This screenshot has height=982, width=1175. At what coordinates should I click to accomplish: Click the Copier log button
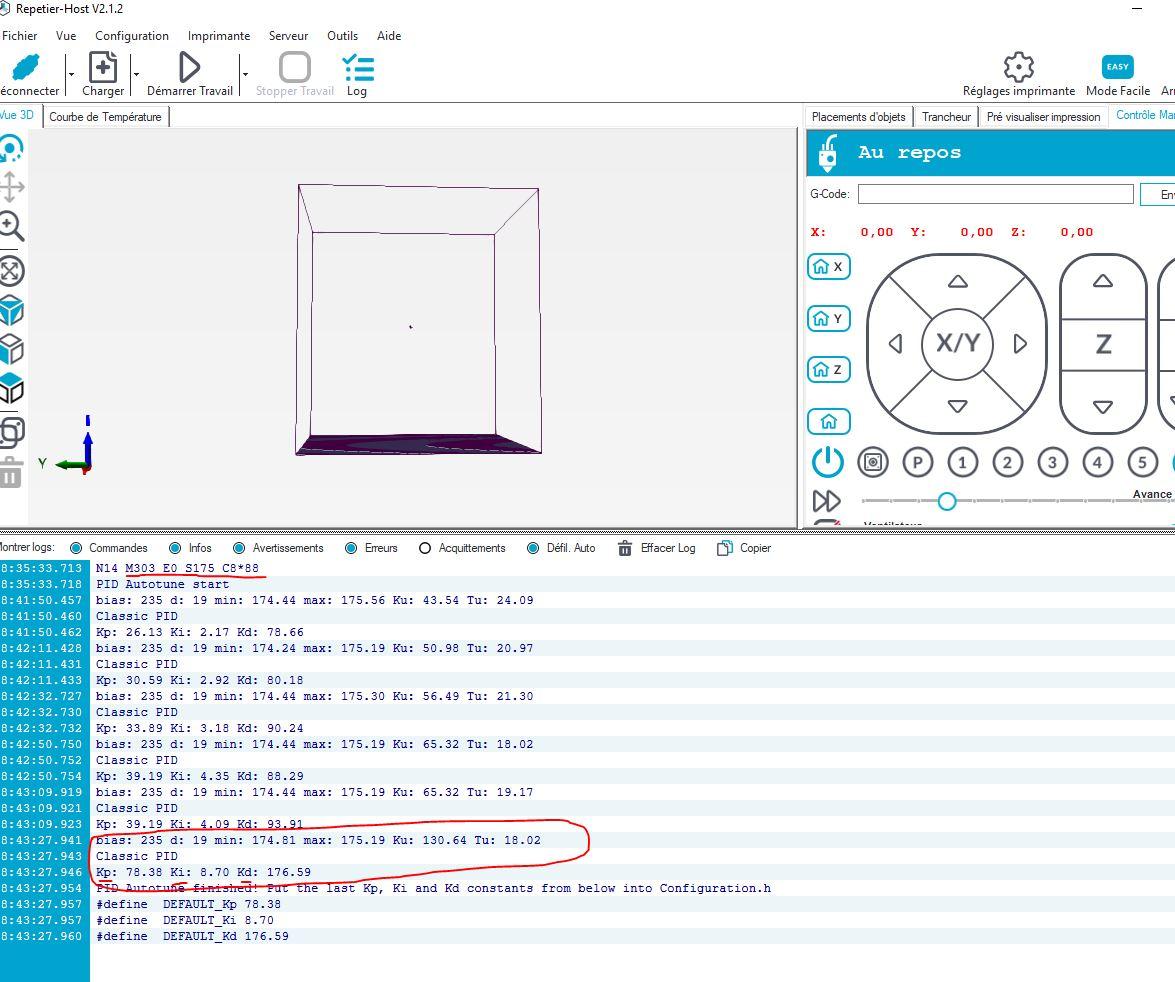pyautogui.click(x=743, y=548)
